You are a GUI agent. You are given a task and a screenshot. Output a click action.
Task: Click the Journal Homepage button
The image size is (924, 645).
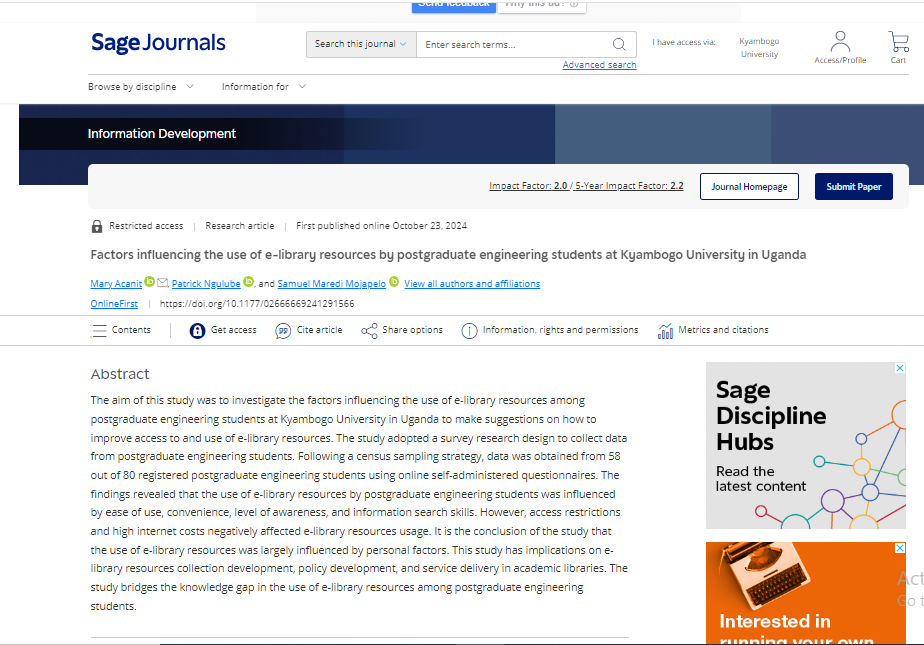coord(749,187)
